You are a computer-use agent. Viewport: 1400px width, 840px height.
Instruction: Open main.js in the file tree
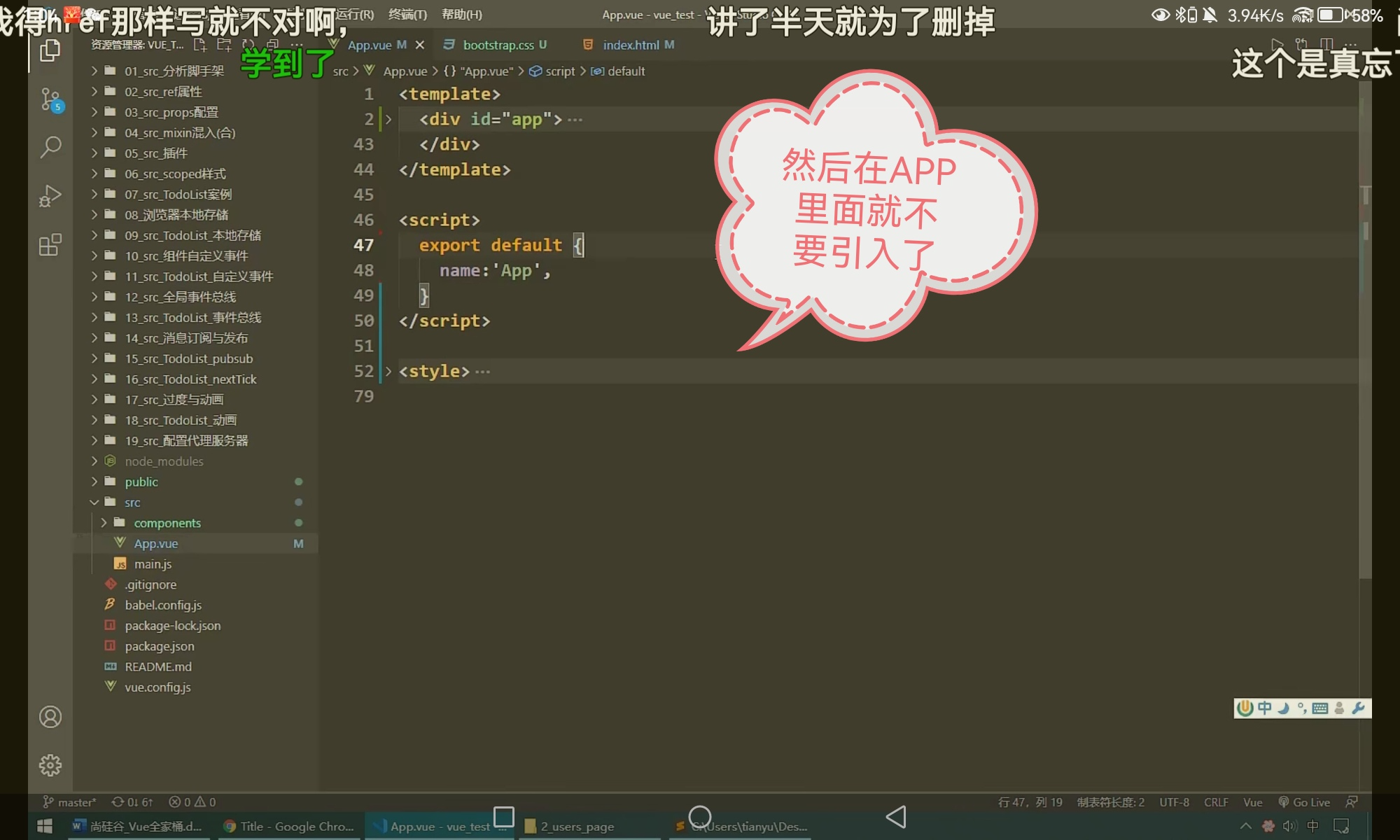(x=153, y=564)
